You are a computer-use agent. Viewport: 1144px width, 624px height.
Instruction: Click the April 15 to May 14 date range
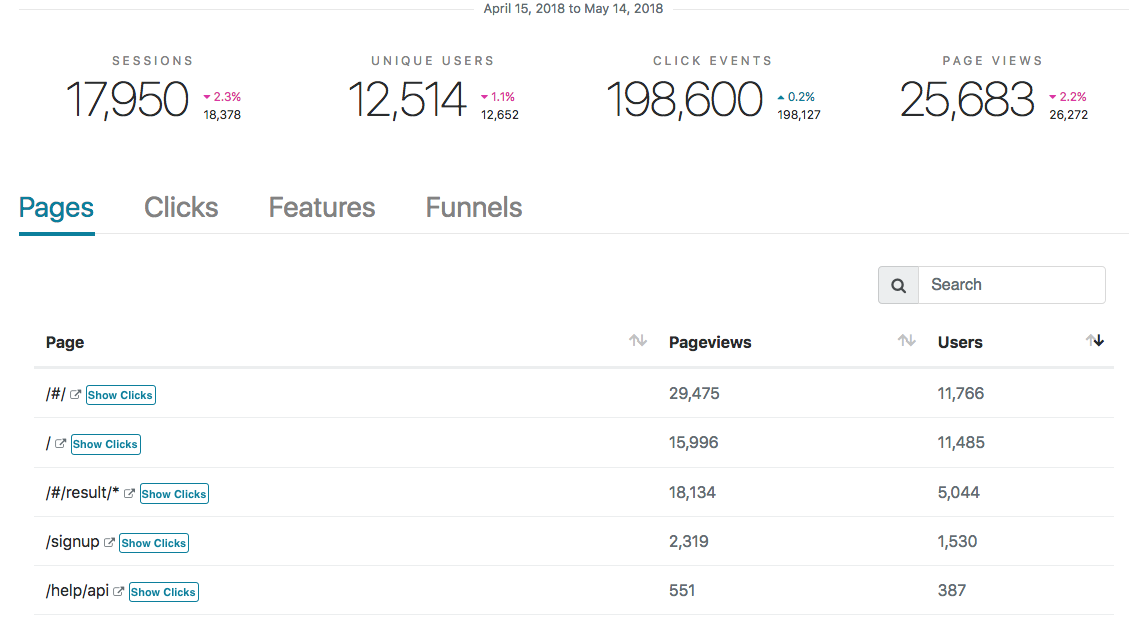click(x=572, y=9)
